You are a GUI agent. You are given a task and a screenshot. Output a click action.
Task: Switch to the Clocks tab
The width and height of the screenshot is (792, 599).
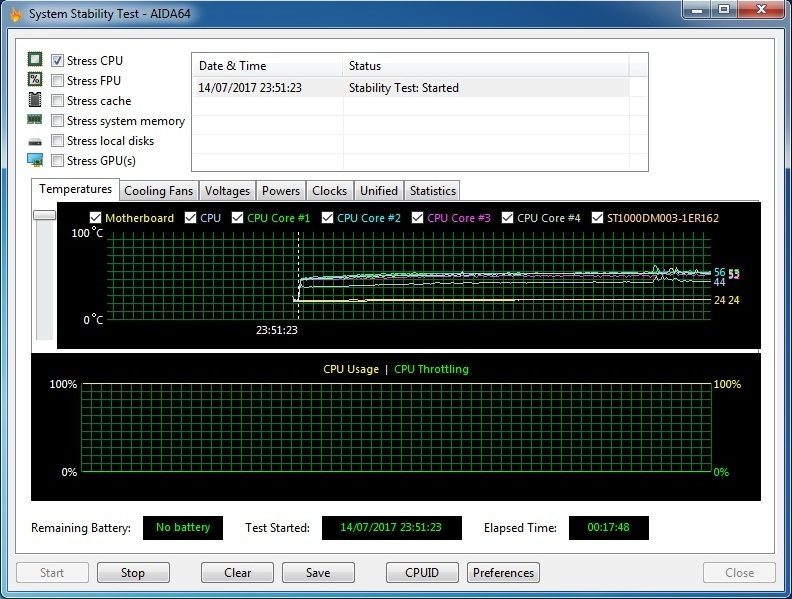click(329, 191)
